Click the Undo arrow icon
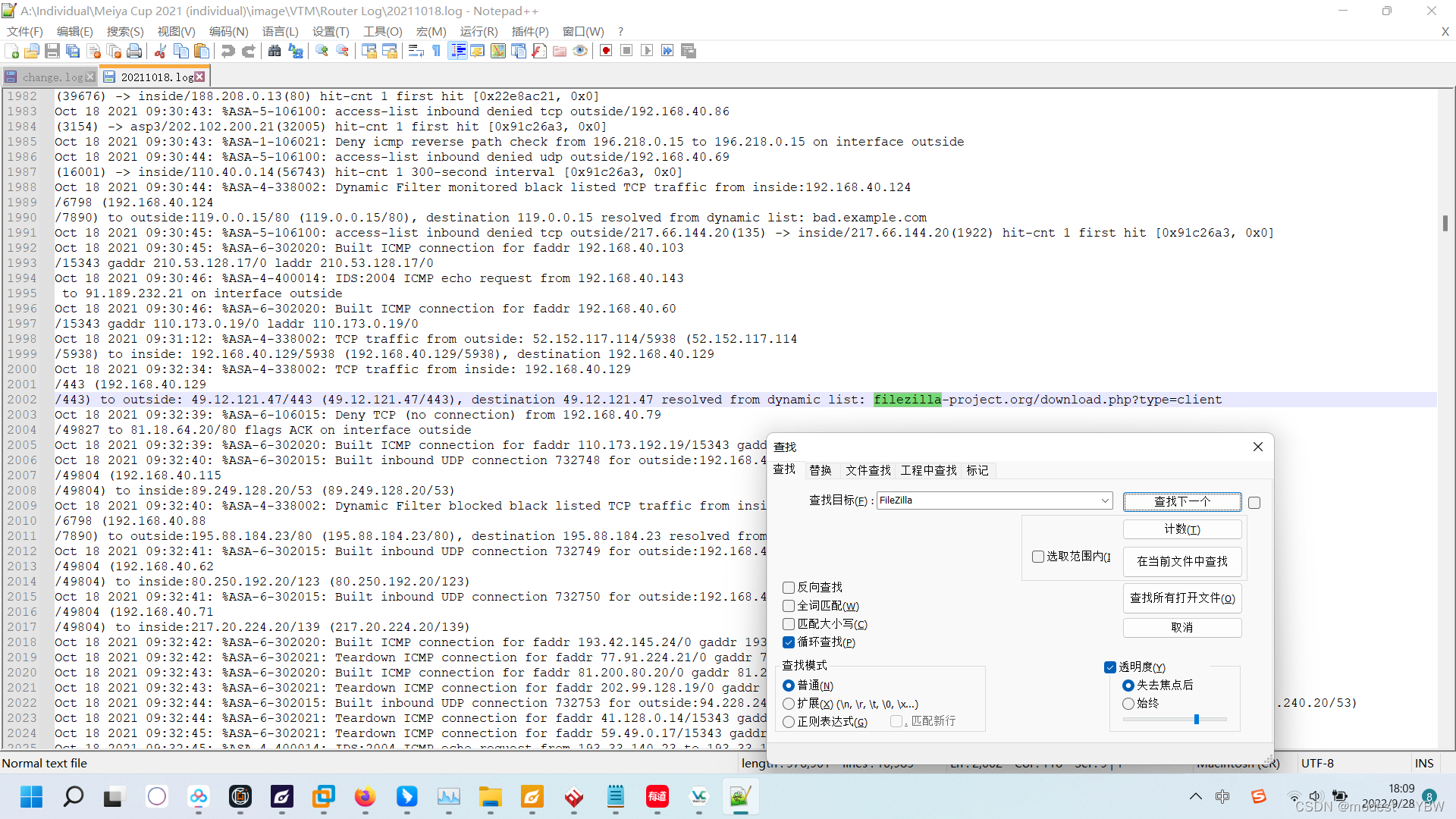This screenshot has height=819, width=1456. coord(227,51)
